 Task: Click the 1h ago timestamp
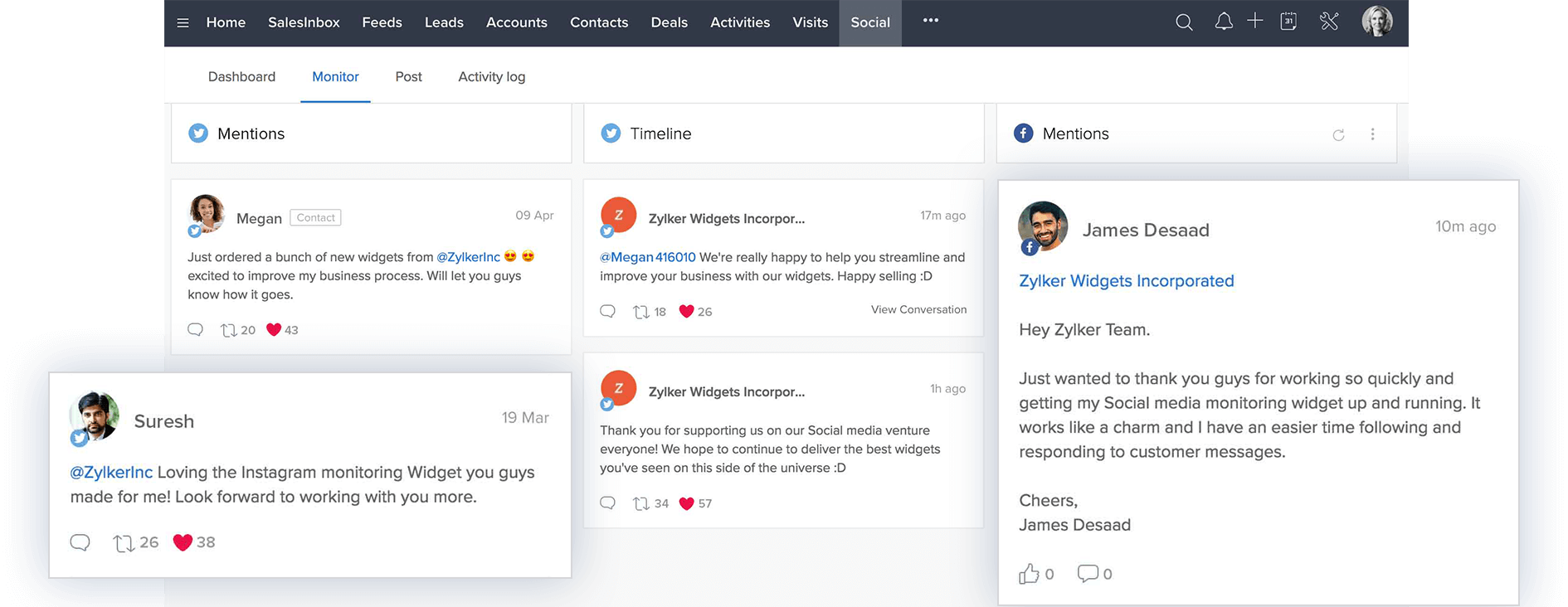tap(947, 388)
